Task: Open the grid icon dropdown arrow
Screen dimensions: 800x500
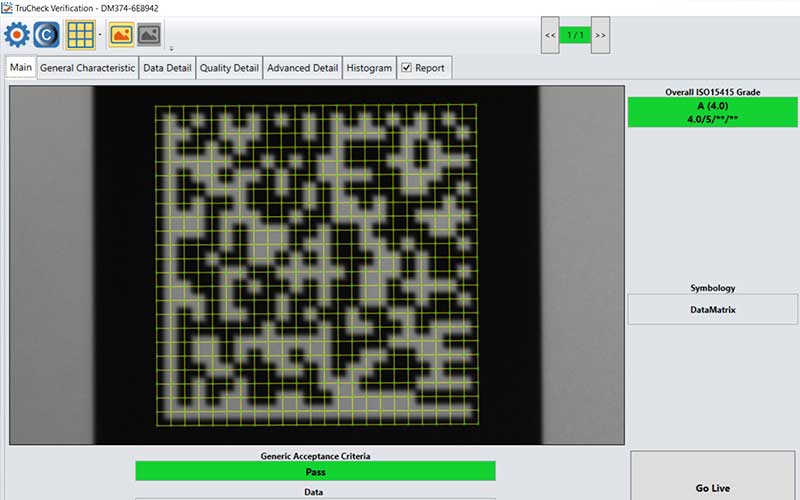Action: point(100,35)
